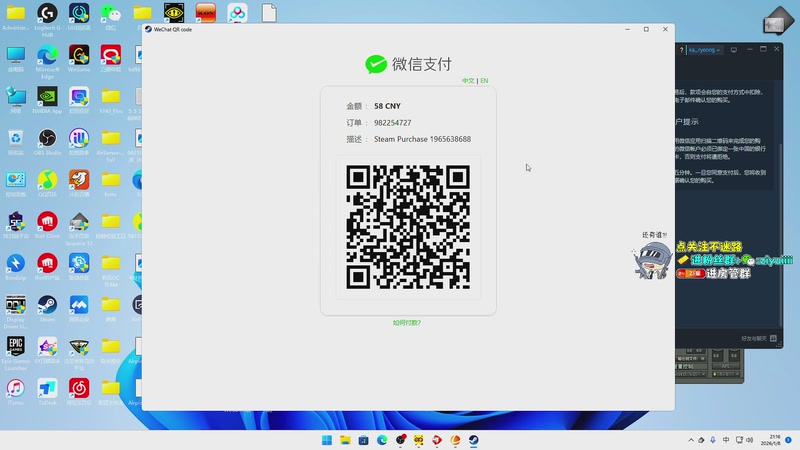Open iTunes desktop shortcut
Viewport: 800px width, 450px height.
[16, 392]
